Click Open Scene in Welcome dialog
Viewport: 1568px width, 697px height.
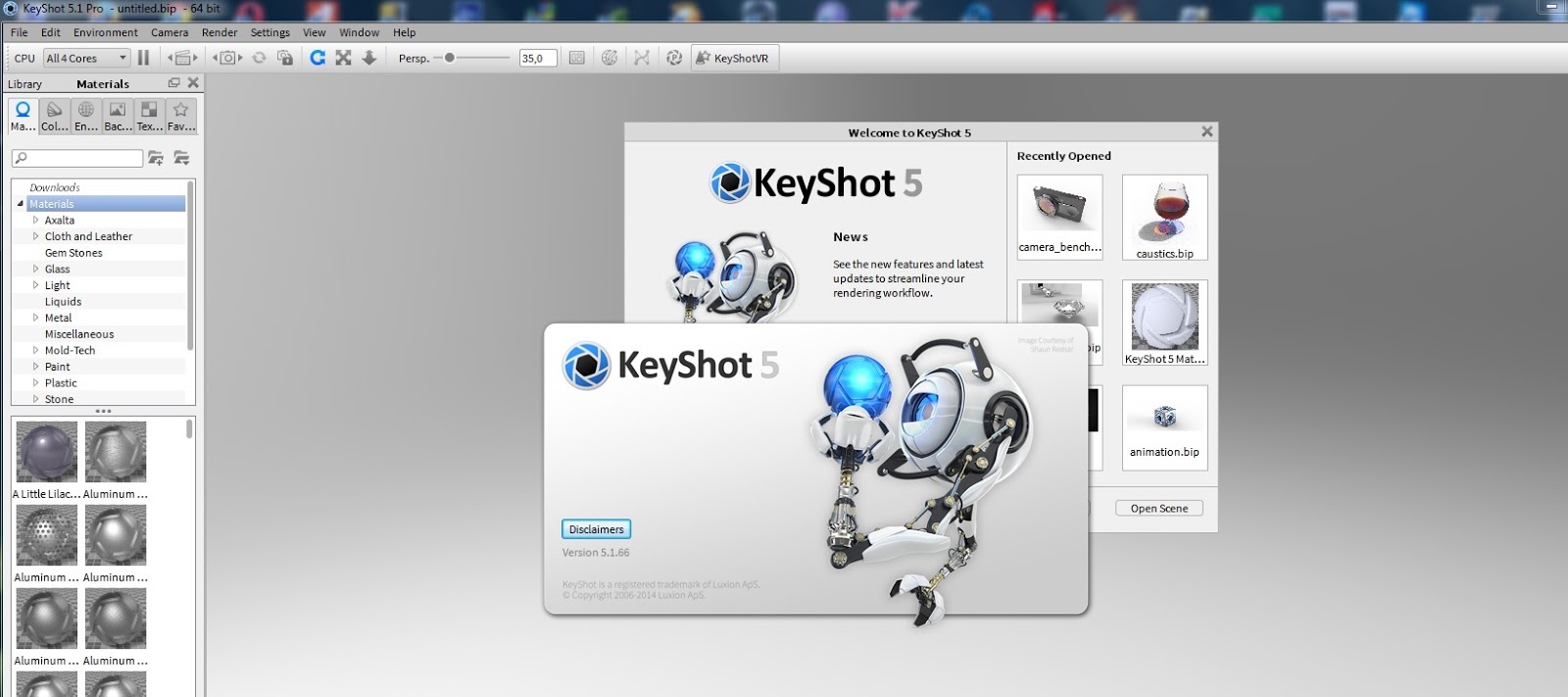click(1159, 509)
